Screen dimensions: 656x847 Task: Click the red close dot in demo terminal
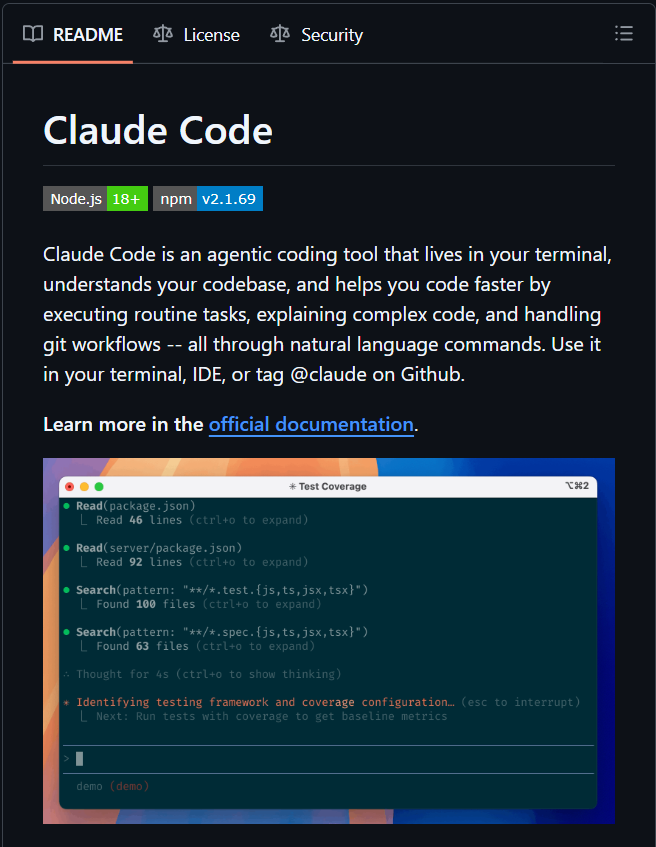tap(69, 487)
